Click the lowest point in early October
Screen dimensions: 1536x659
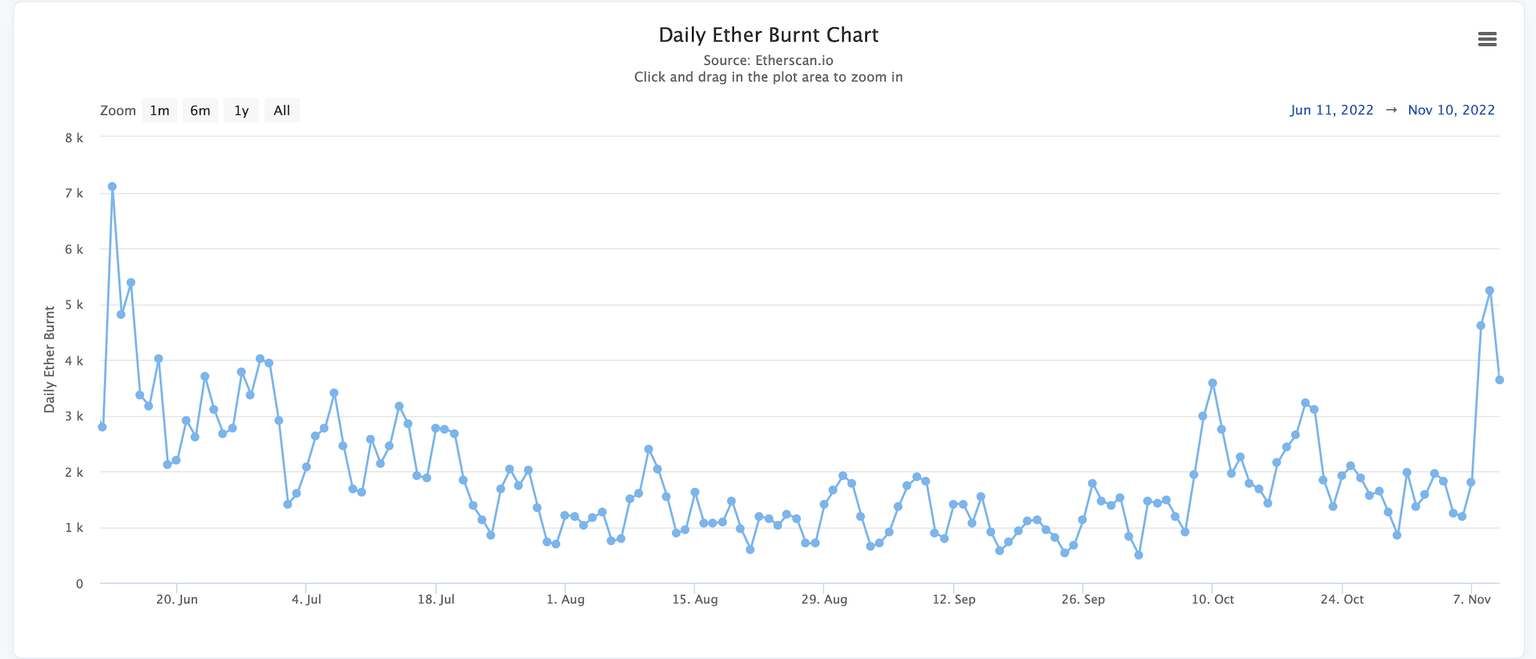pos(1138,555)
